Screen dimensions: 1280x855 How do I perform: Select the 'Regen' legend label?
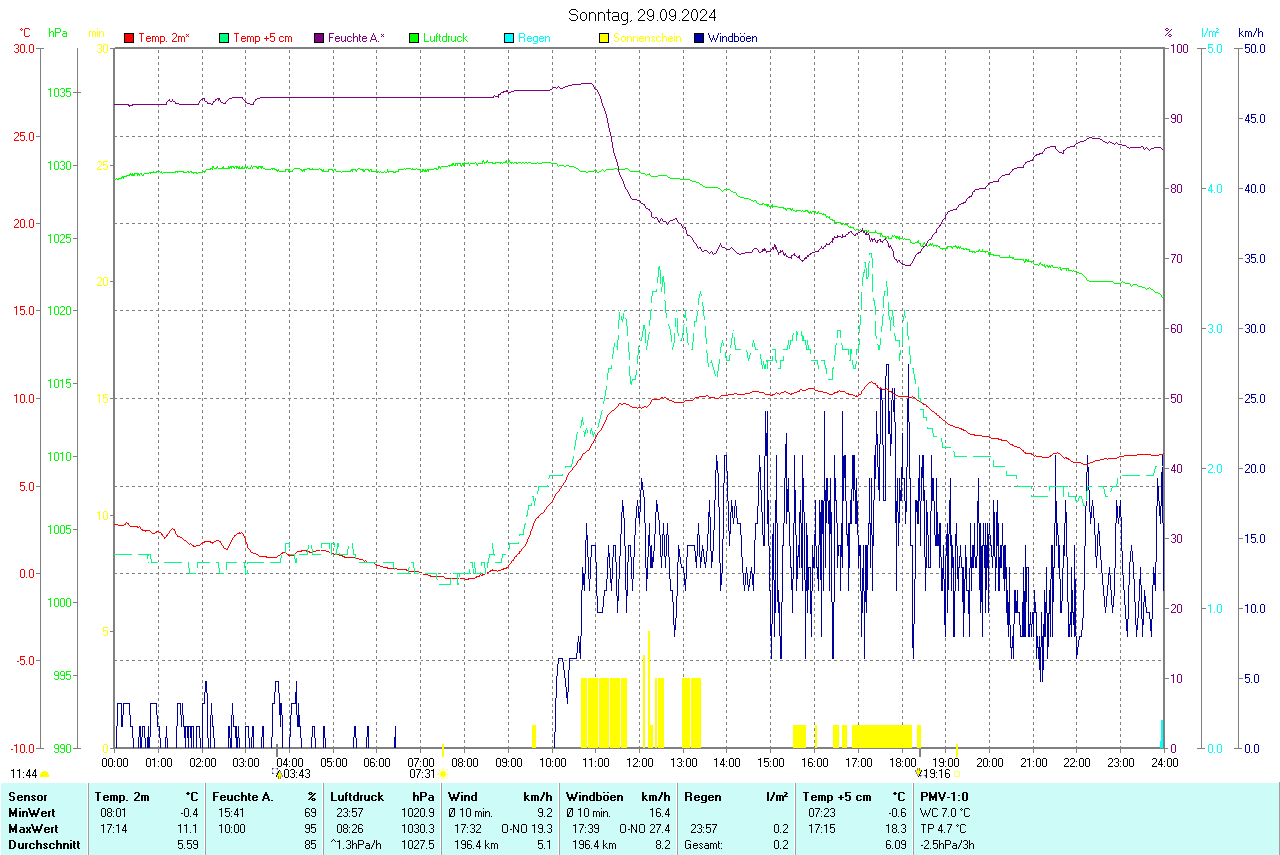point(534,38)
